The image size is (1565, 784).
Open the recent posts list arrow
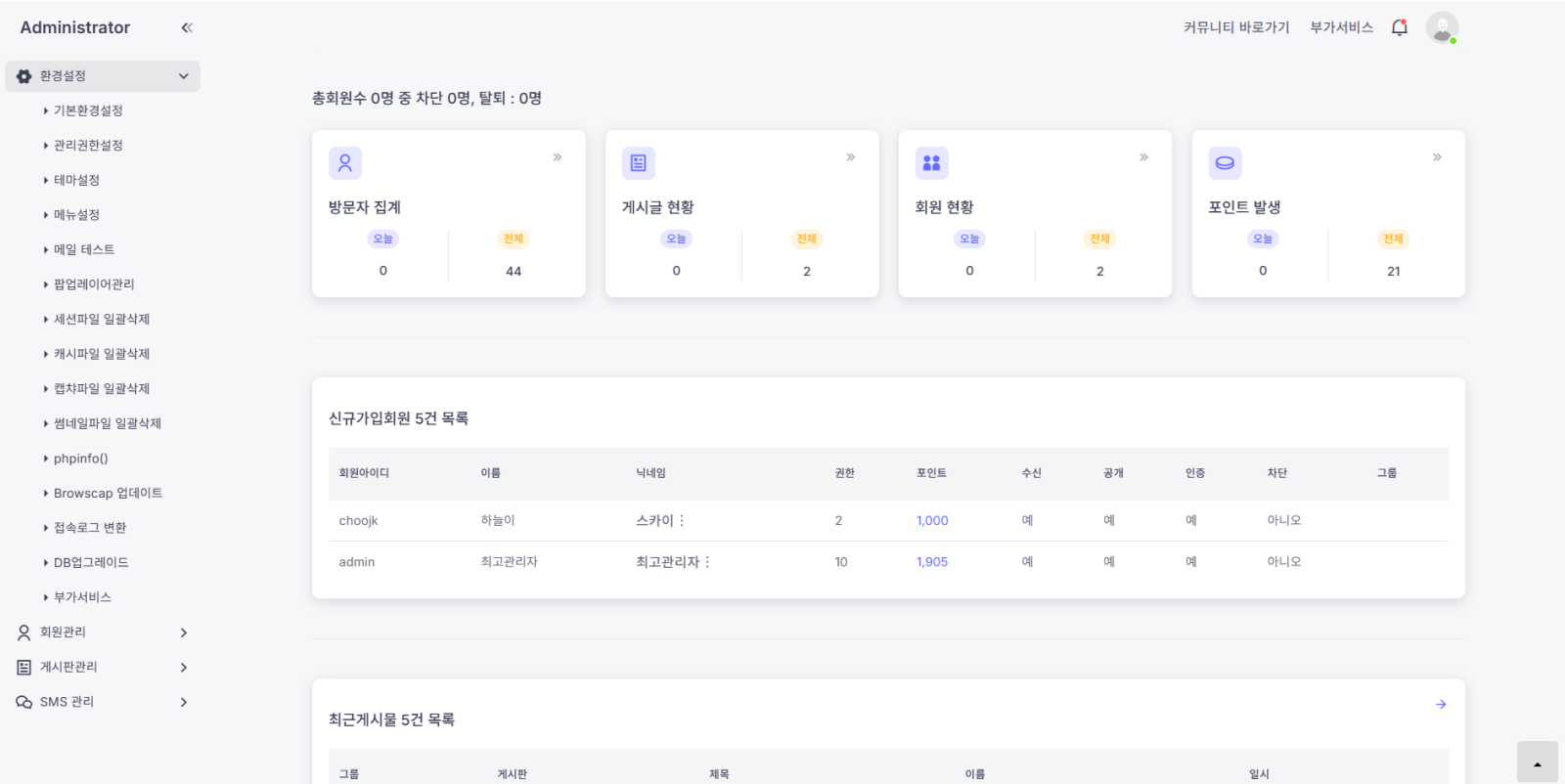[x=1440, y=704]
